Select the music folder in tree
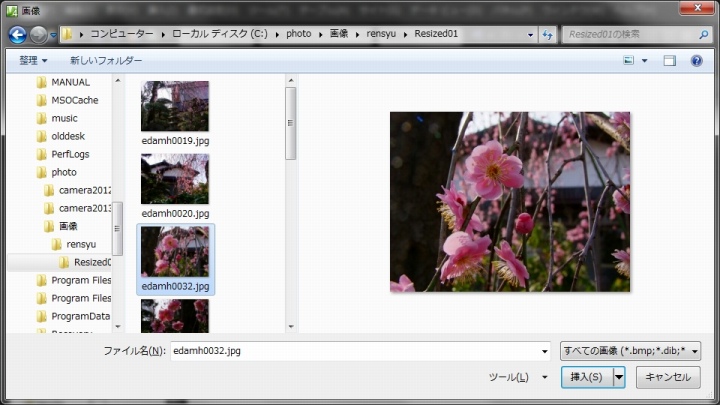 point(64,118)
